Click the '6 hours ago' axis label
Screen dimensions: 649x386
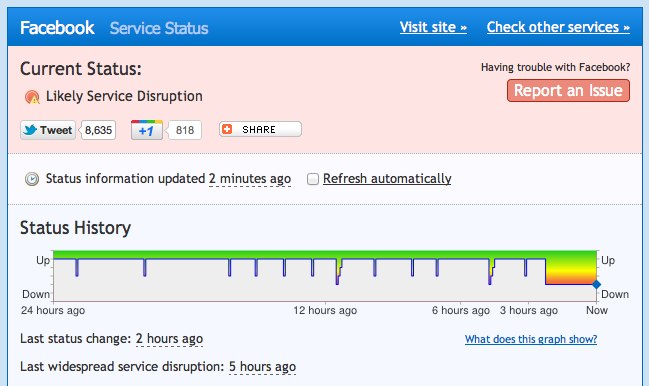tap(461, 310)
